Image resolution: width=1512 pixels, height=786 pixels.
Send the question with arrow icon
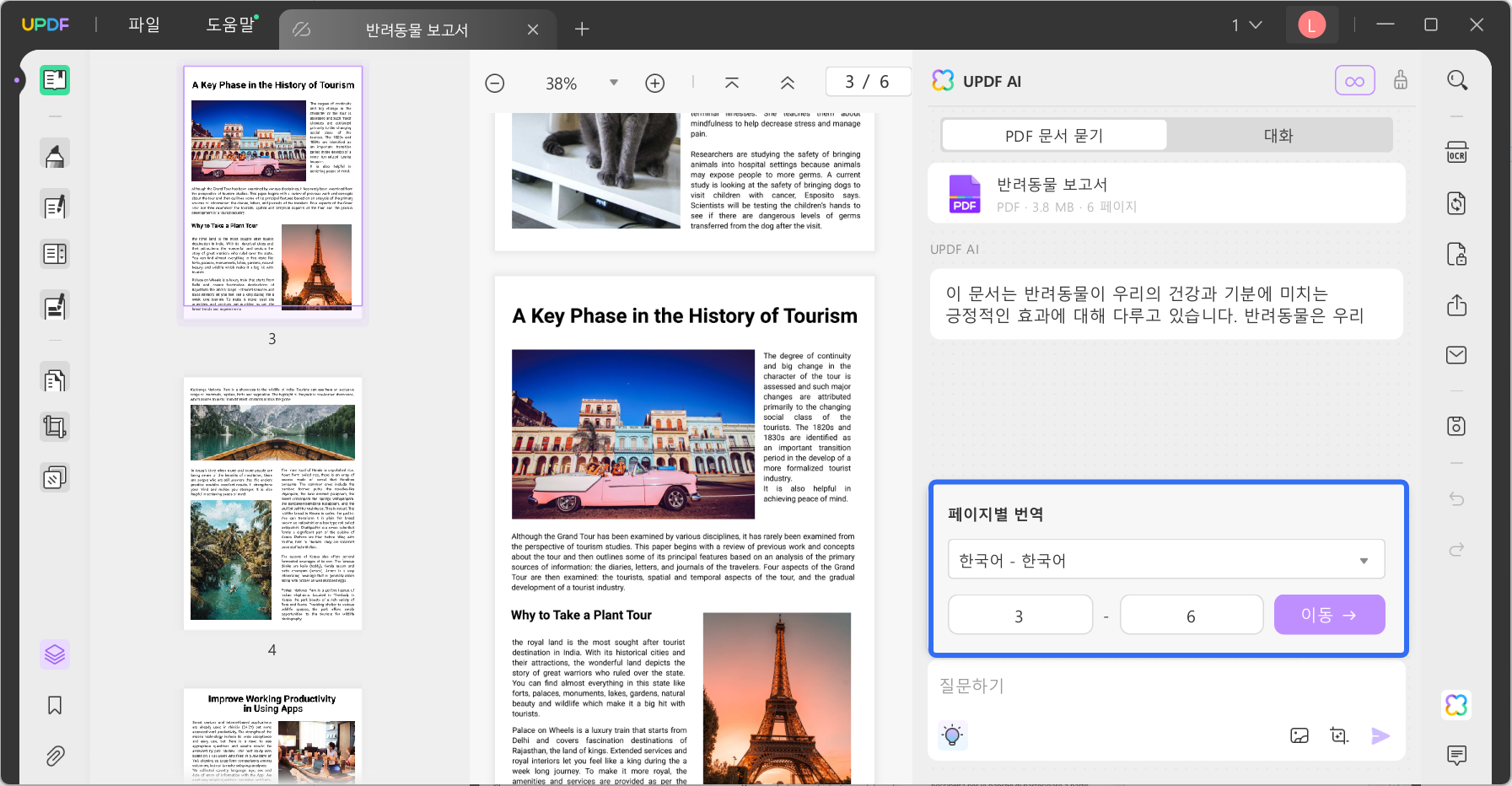click(x=1380, y=736)
